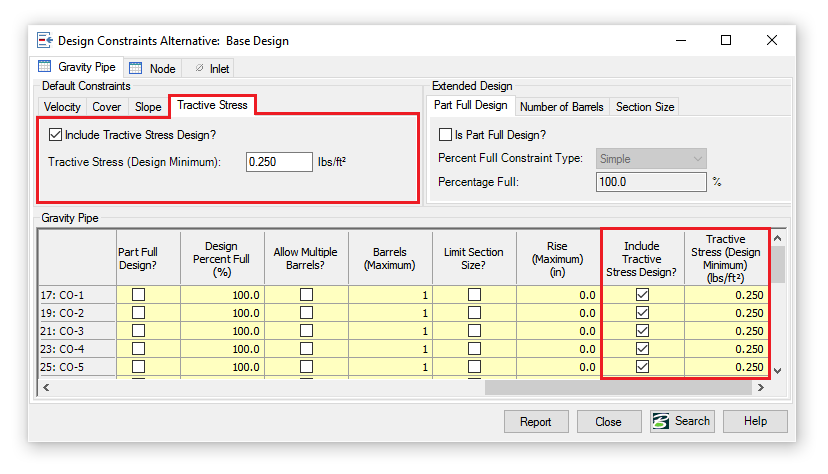Click the table's horizontal scrollbar right arrow
Image resolution: width=828 pixels, height=474 pixels.
761,387
